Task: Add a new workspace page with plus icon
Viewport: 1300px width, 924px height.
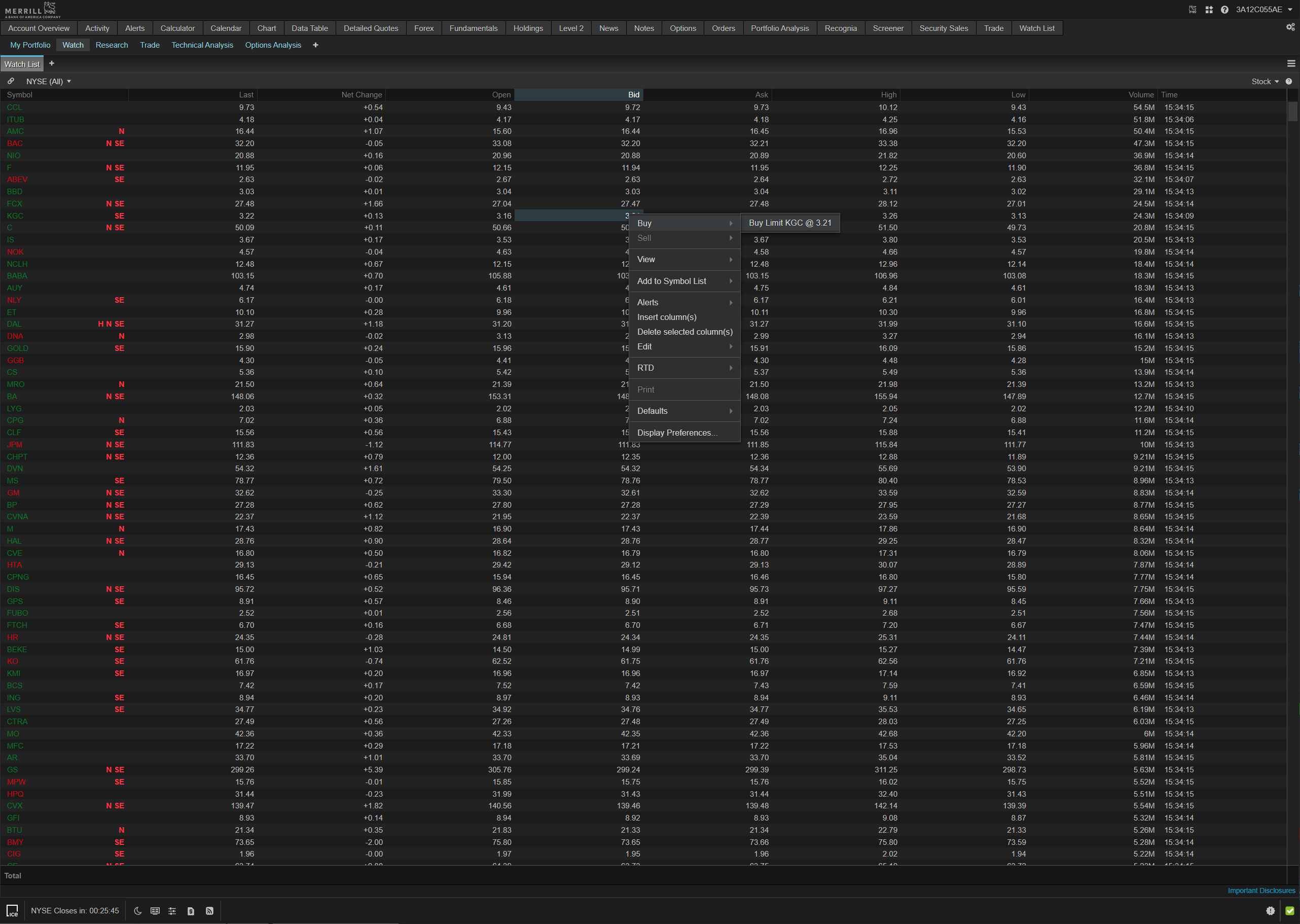Action: pyautogui.click(x=315, y=45)
